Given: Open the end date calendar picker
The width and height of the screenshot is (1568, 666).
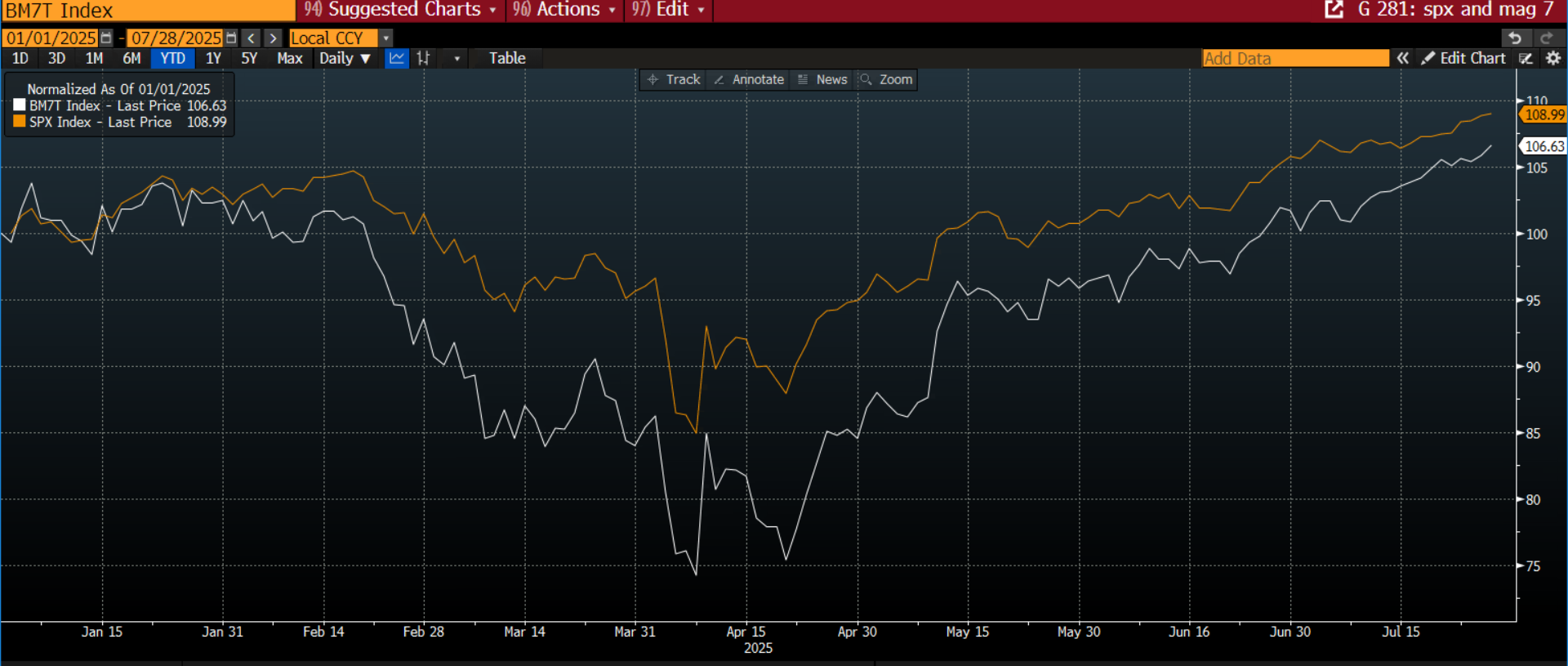Looking at the screenshot, I should (231, 38).
